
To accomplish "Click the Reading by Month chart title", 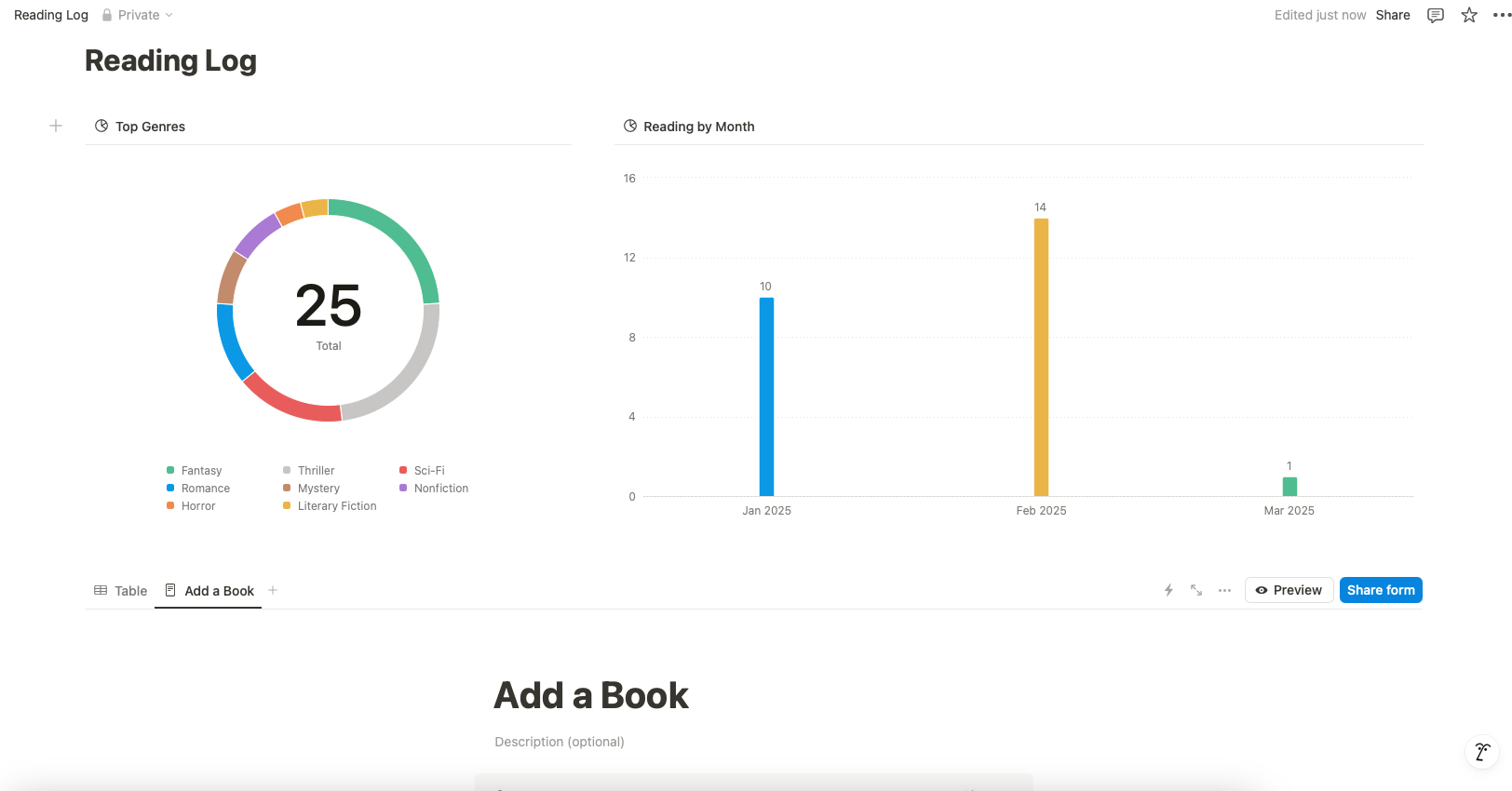I will point(699,127).
